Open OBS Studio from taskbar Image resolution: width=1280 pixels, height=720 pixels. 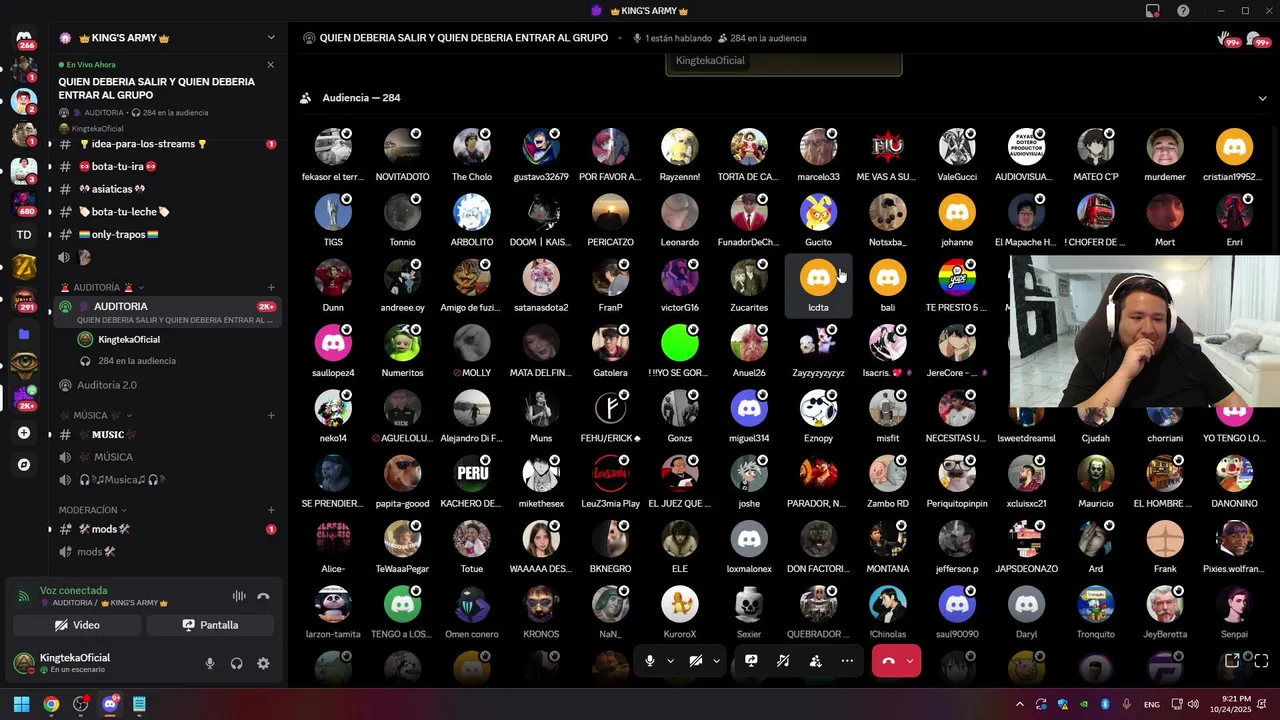(80, 704)
